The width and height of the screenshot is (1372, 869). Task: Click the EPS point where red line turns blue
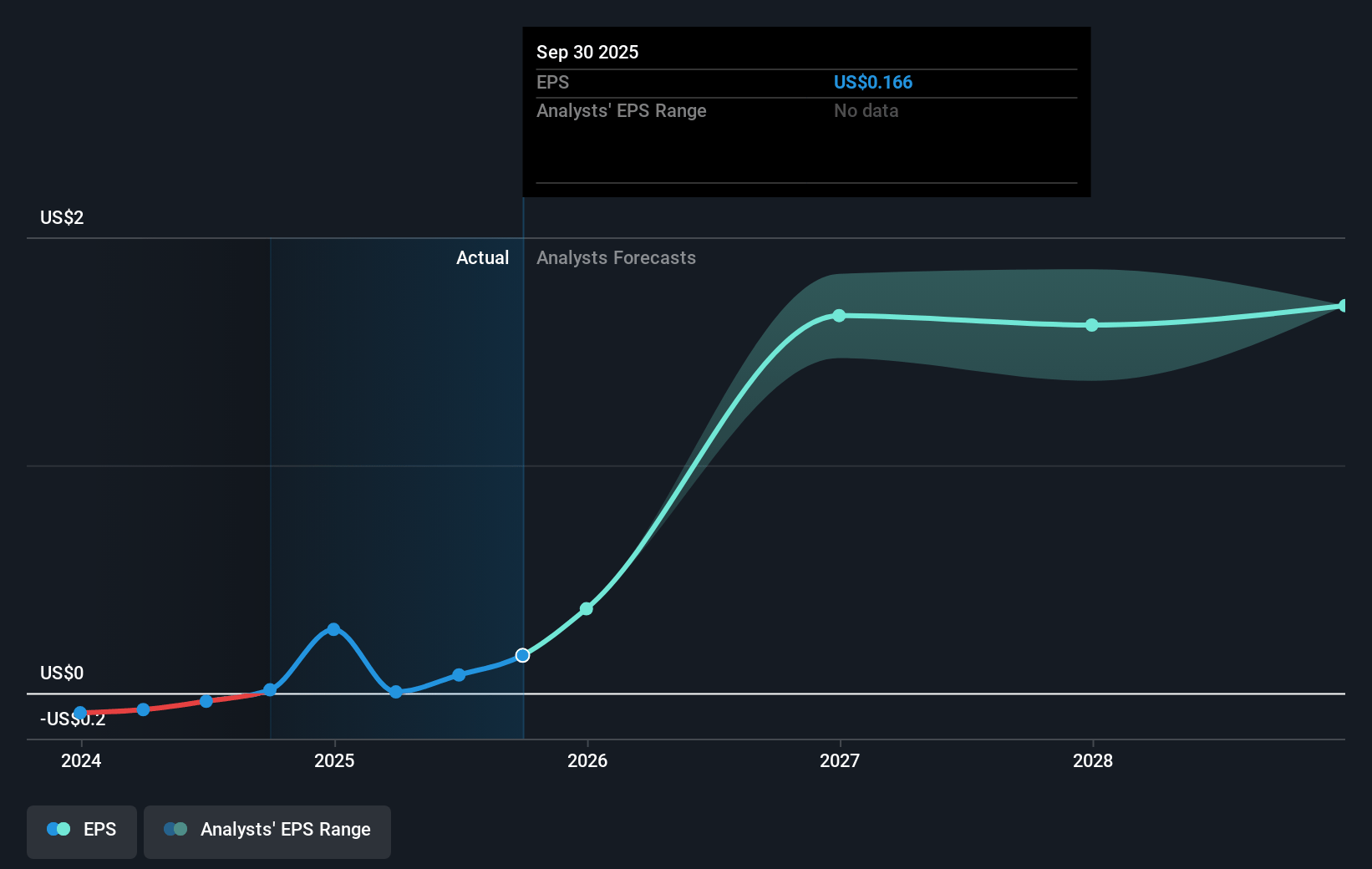(x=270, y=690)
